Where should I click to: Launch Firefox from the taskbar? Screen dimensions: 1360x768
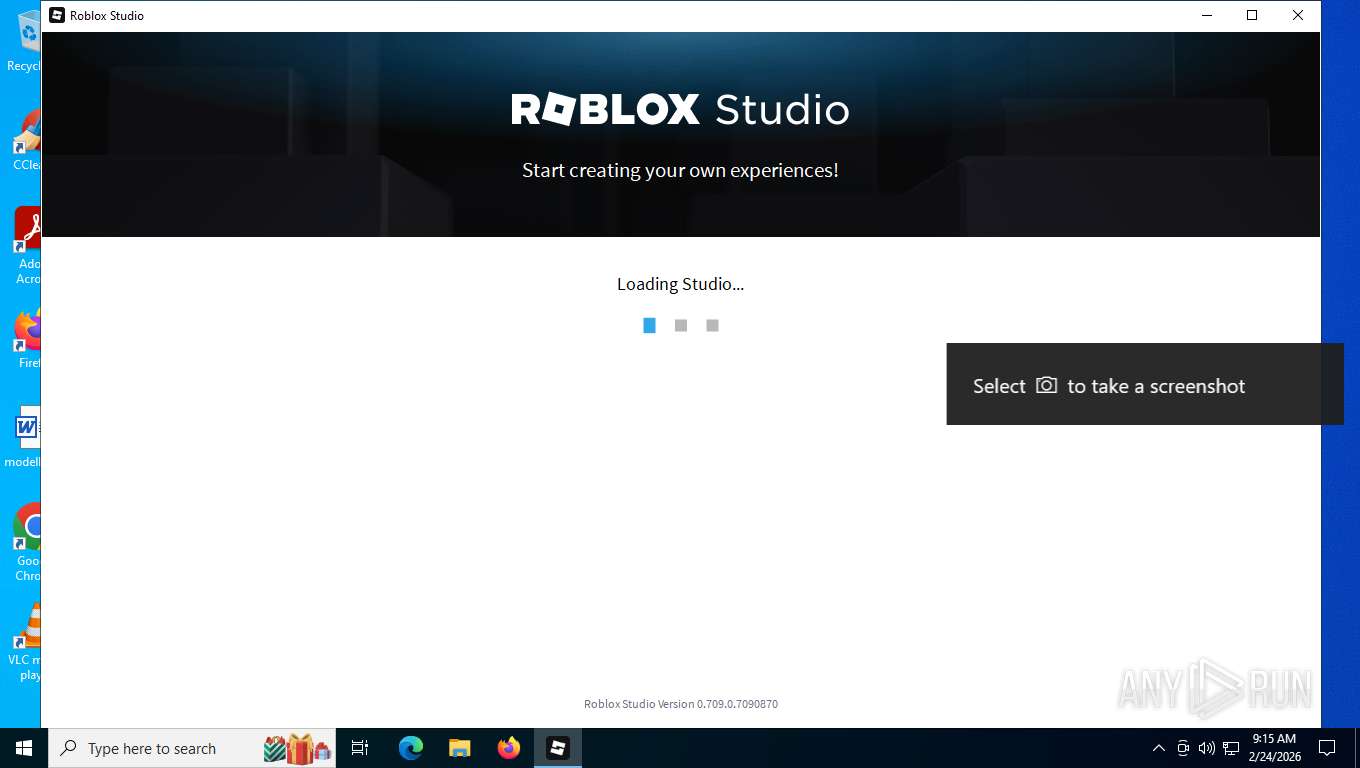click(x=509, y=748)
